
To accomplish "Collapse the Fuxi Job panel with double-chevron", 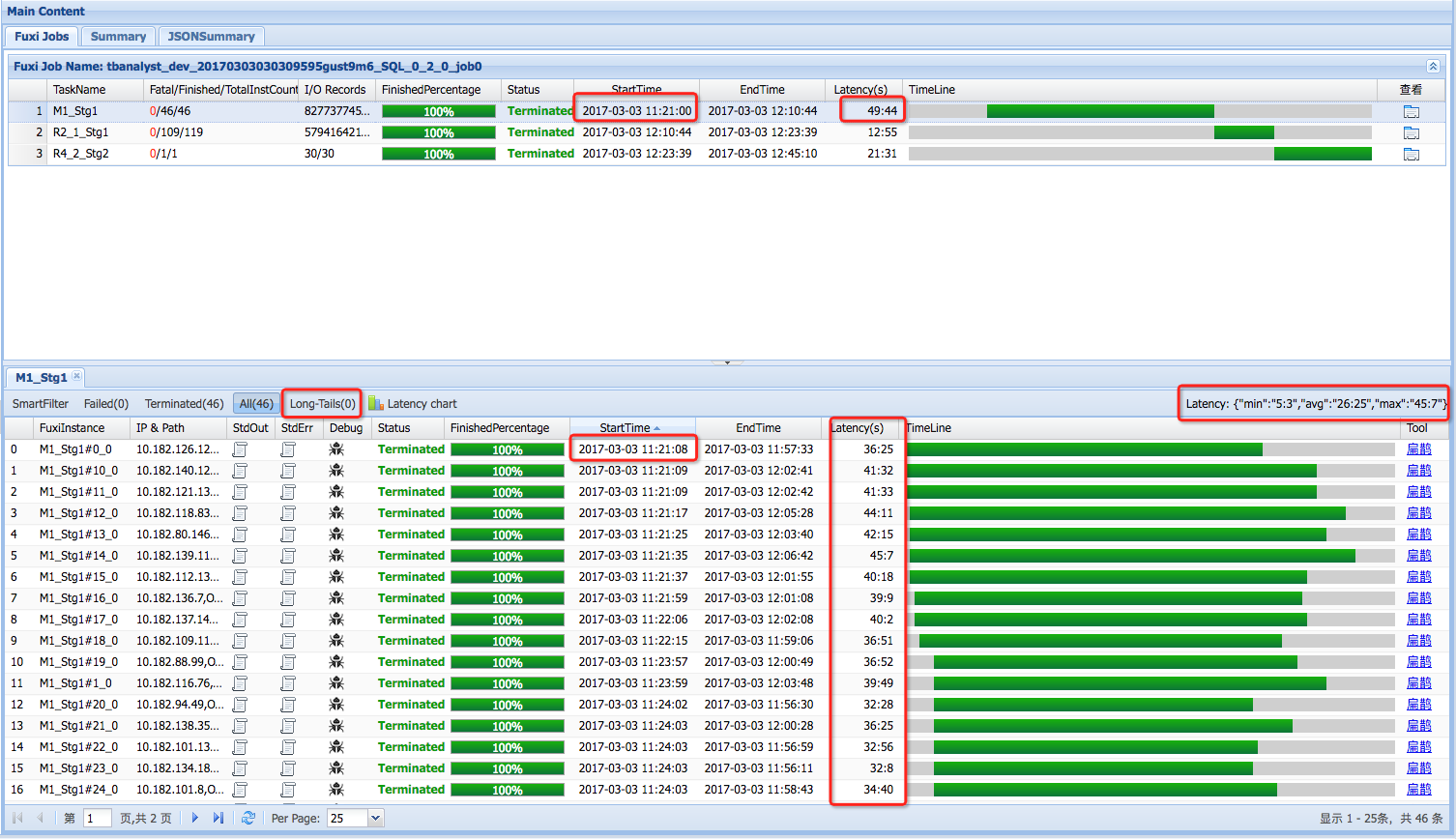I will (1434, 66).
